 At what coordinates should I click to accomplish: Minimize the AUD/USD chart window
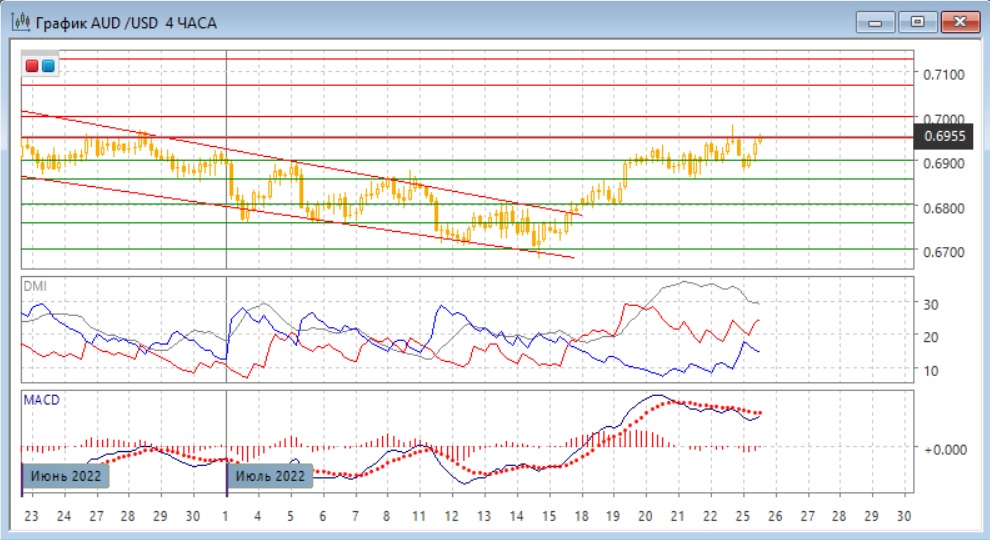coord(876,21)
